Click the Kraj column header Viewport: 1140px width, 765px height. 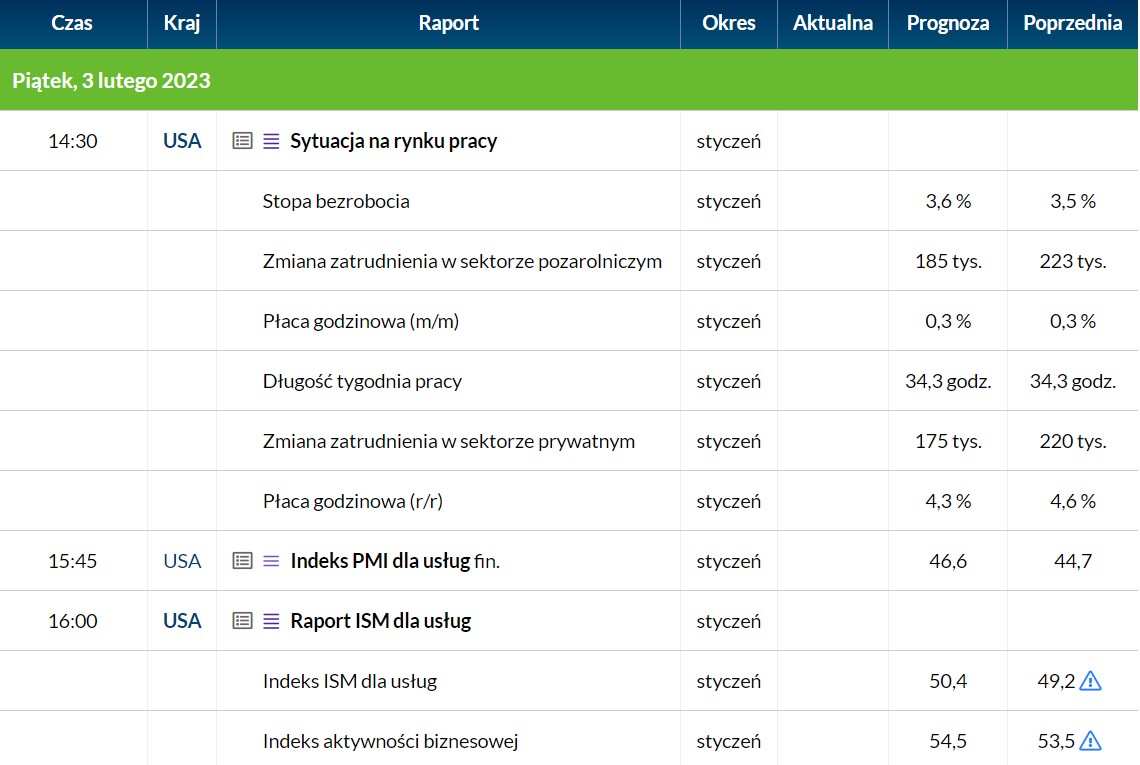tap(182, 23)
